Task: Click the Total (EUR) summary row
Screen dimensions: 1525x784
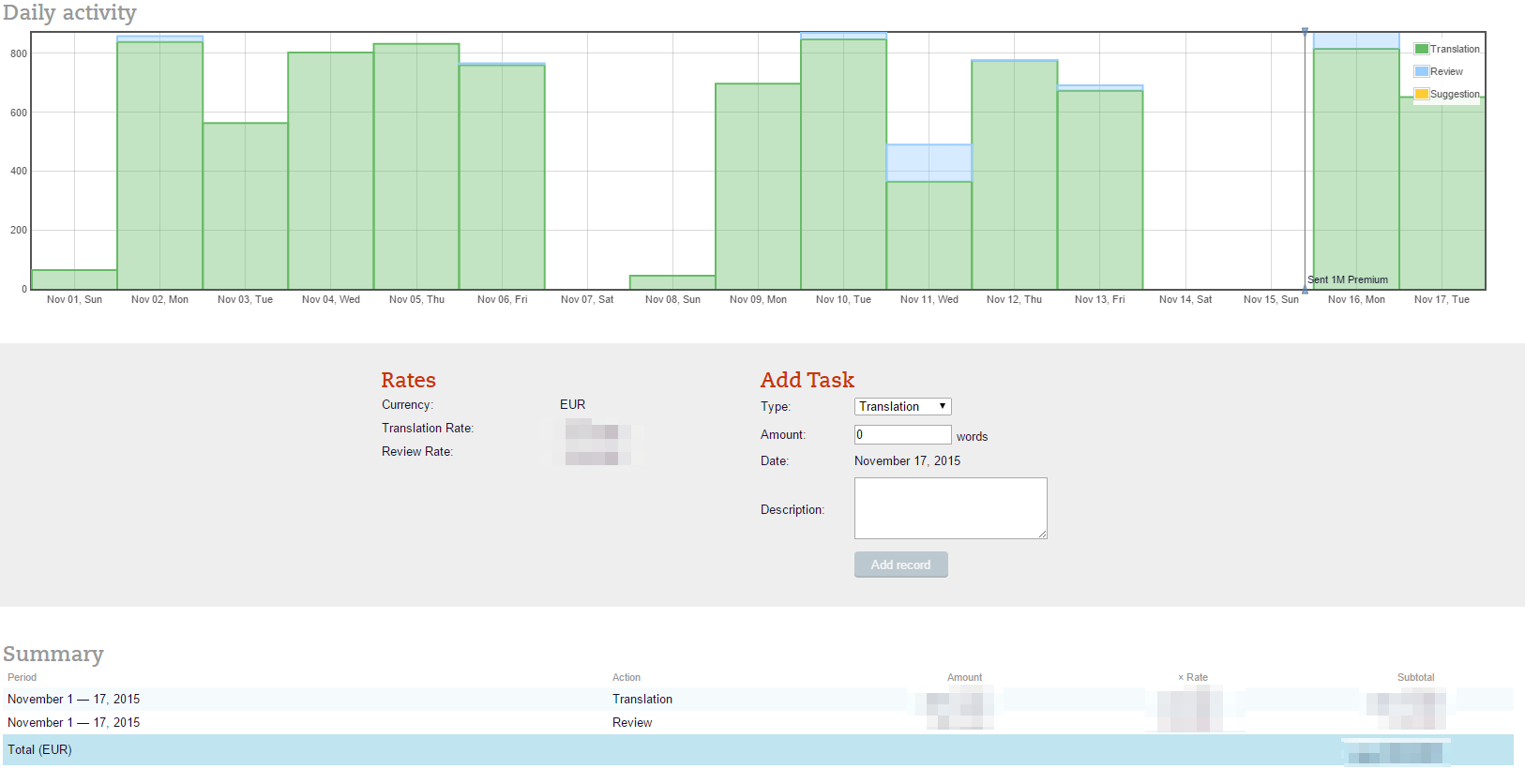Action: (39, 749)
